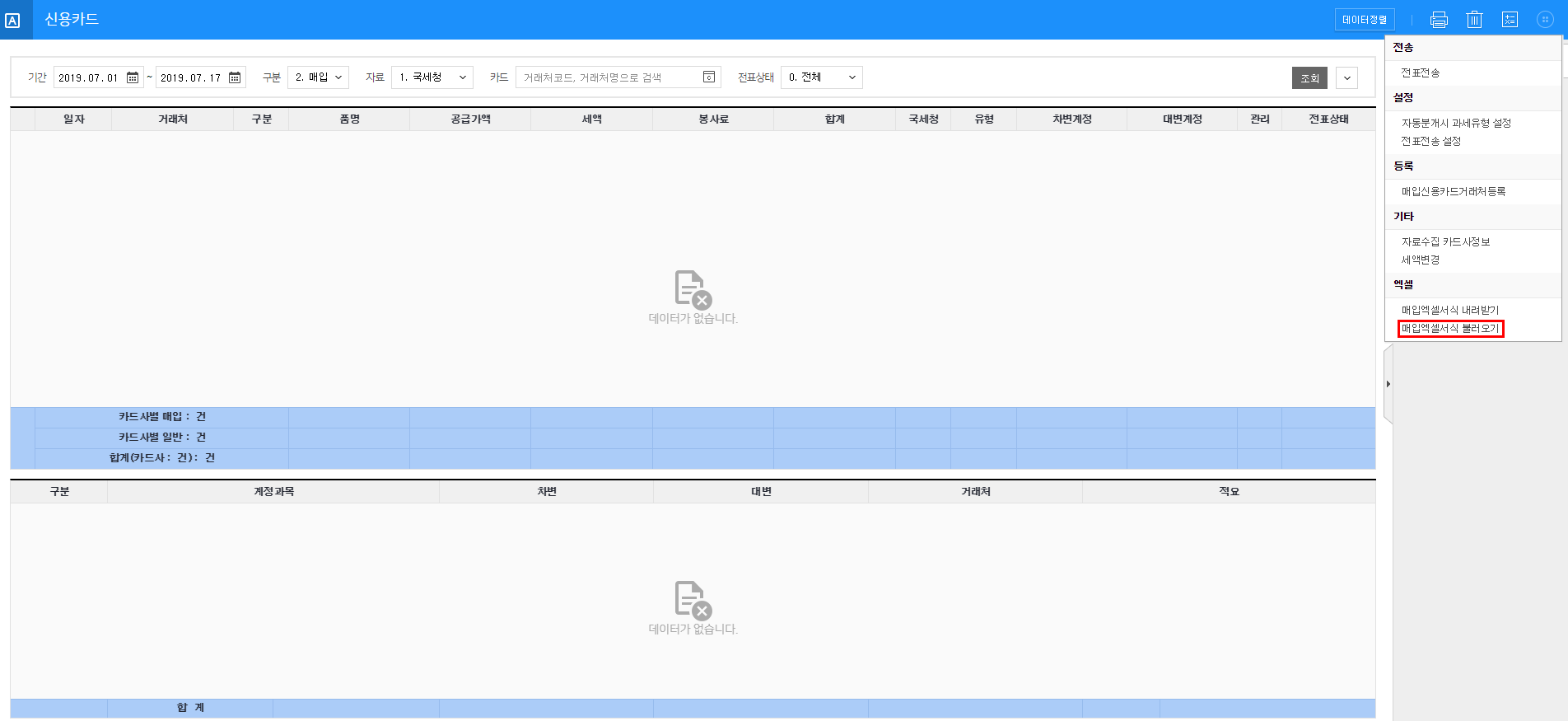Expand the chevron button beside 조회
1568x721 pixels.
[1346, 78]
